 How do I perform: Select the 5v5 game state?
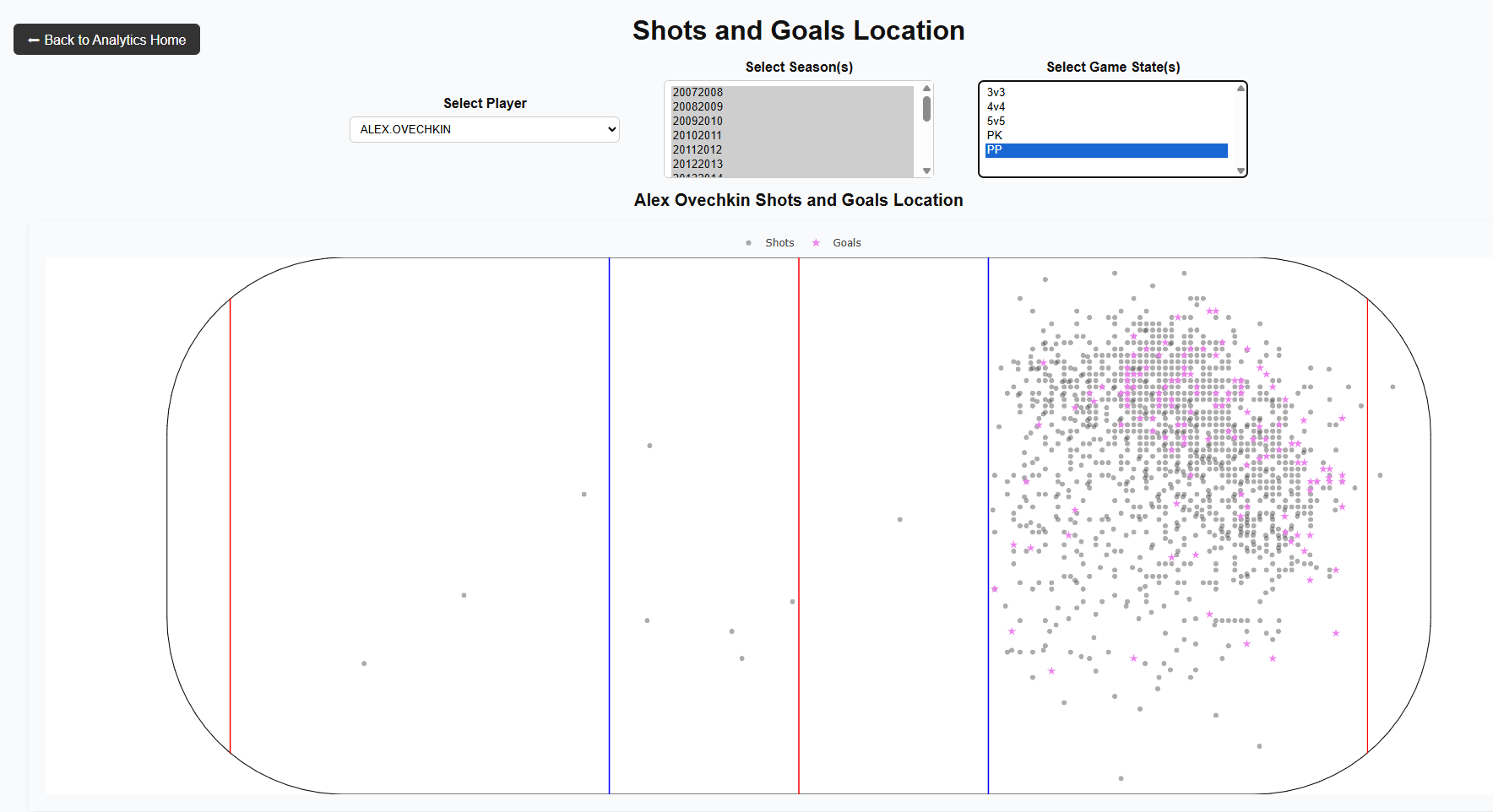point(996,121)
